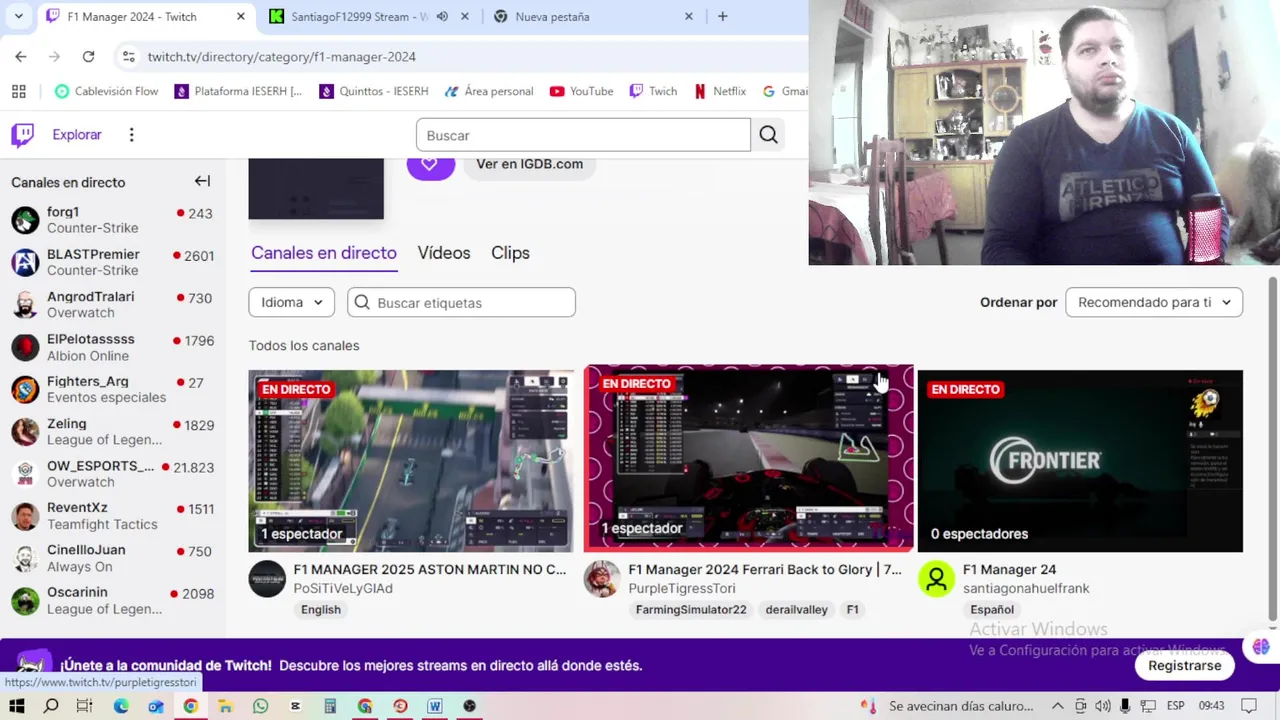The height and width of the screenshot is (720, 1280).
Task: Open Plataforma IESERH bookmark
Action: 238,91
